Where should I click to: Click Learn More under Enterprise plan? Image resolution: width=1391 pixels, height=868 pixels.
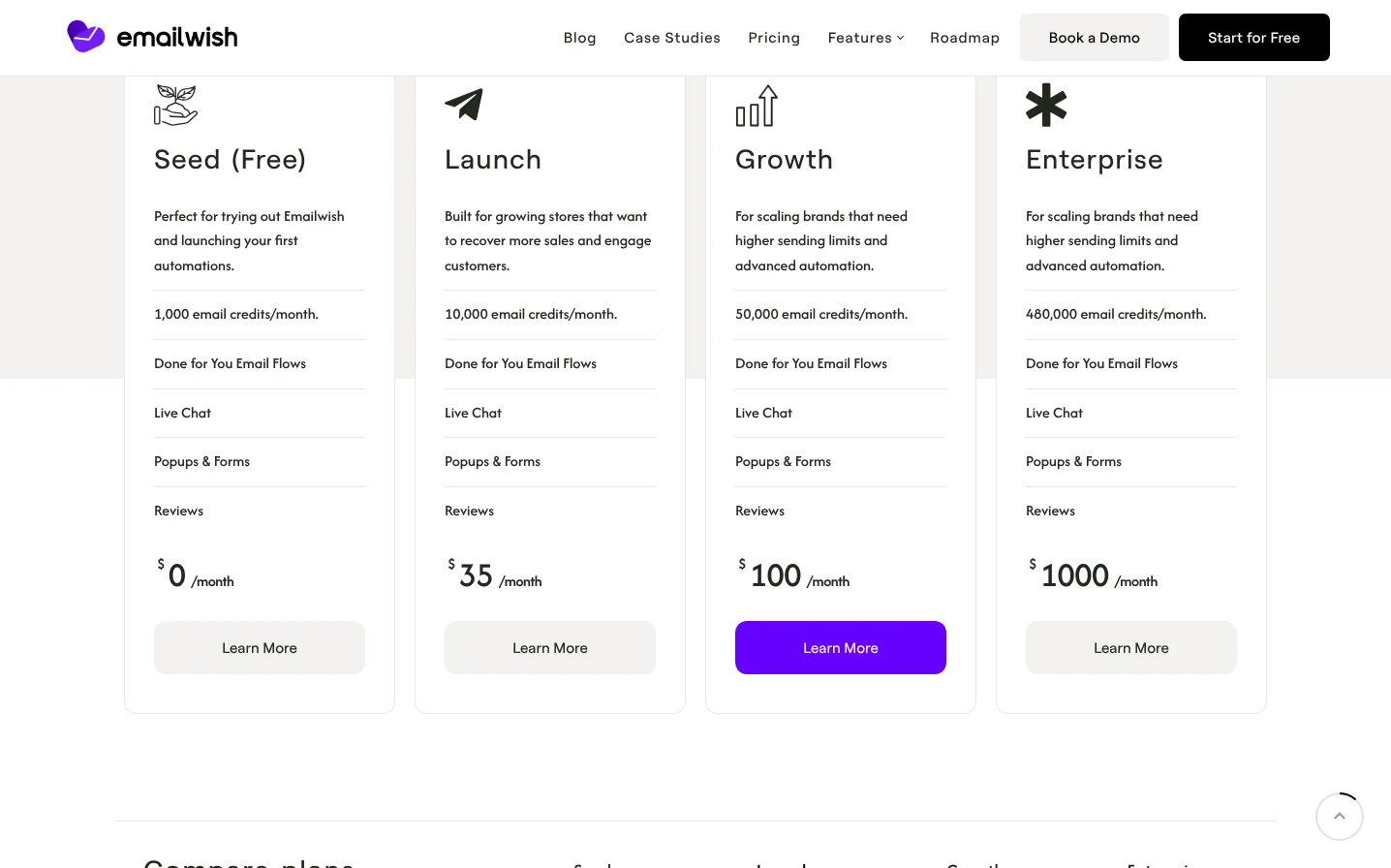(1131, 648)
